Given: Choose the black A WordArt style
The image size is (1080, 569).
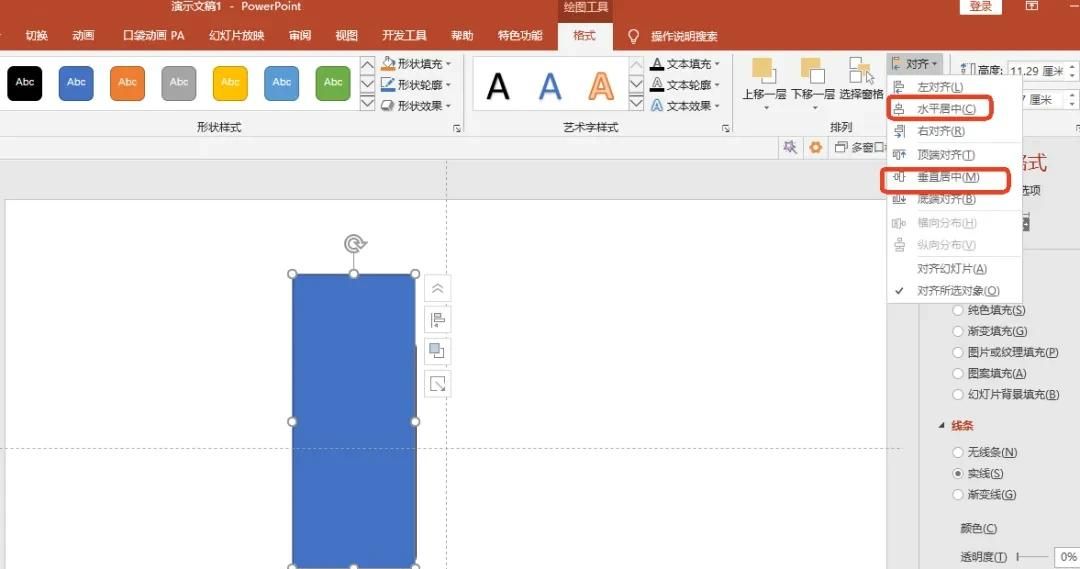Looking at the screenshot, I should (498, 87).
